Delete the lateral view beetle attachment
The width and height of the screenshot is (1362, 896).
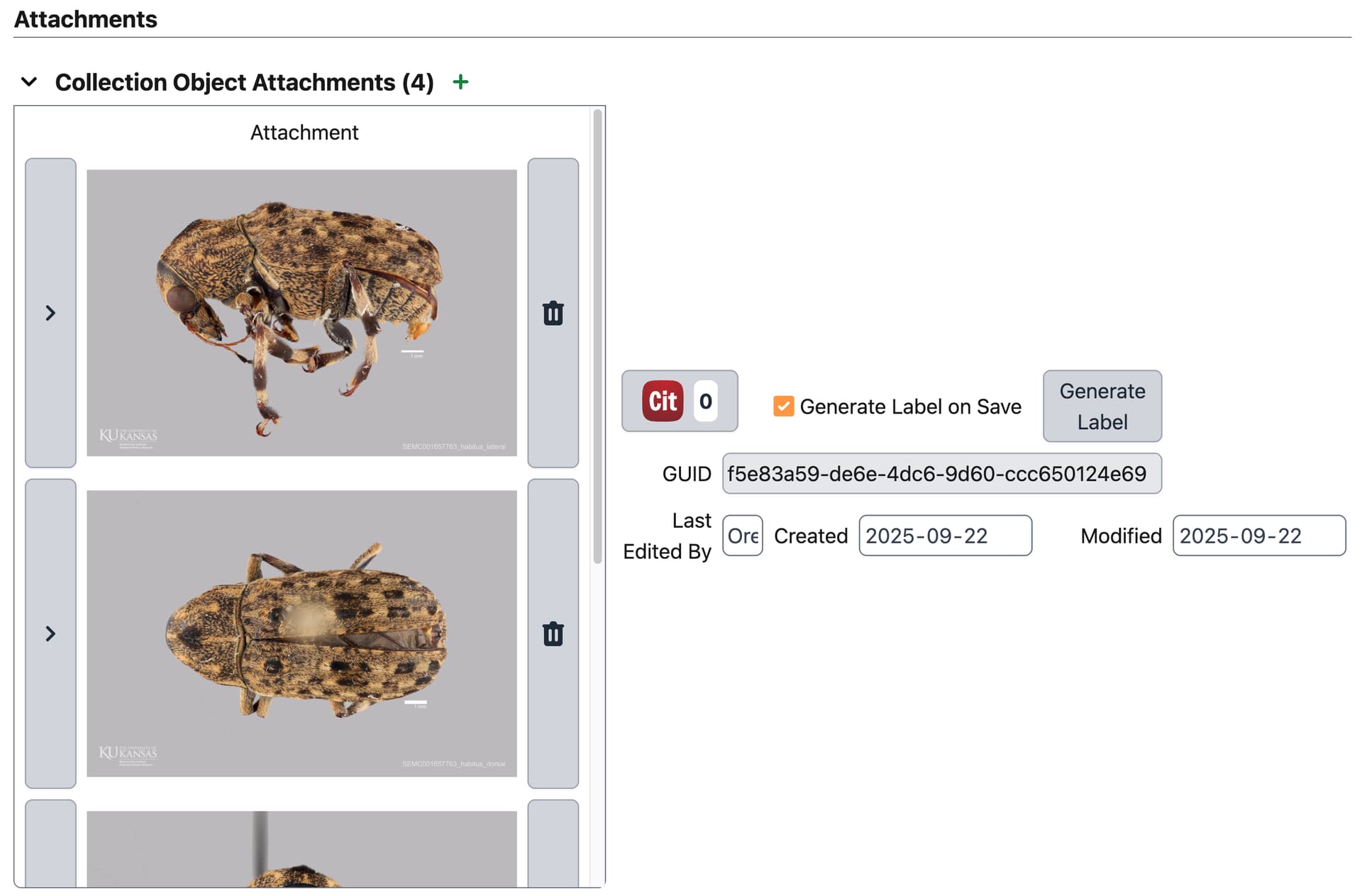point(553,313)
